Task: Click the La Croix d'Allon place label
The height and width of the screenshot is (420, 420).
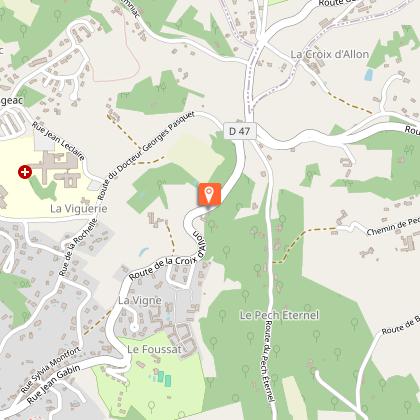Action: click(330, 54)
